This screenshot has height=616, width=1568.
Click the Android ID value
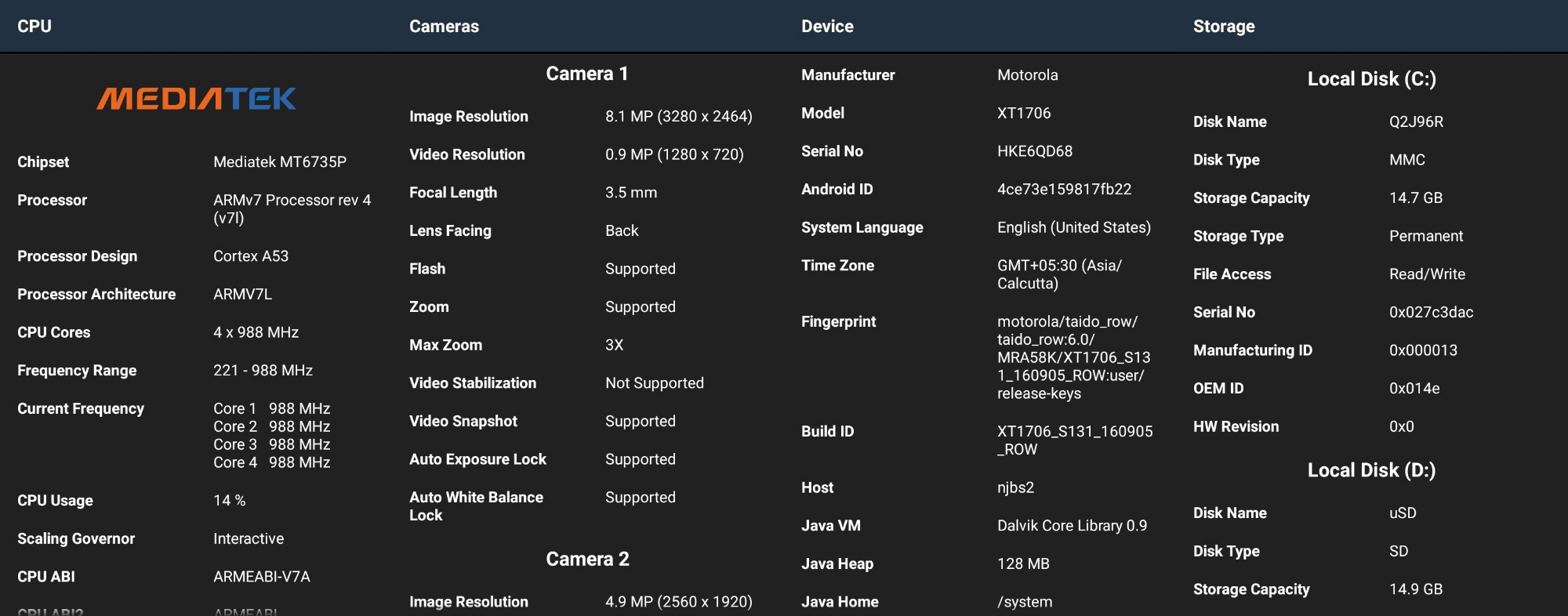(1064, 189)
